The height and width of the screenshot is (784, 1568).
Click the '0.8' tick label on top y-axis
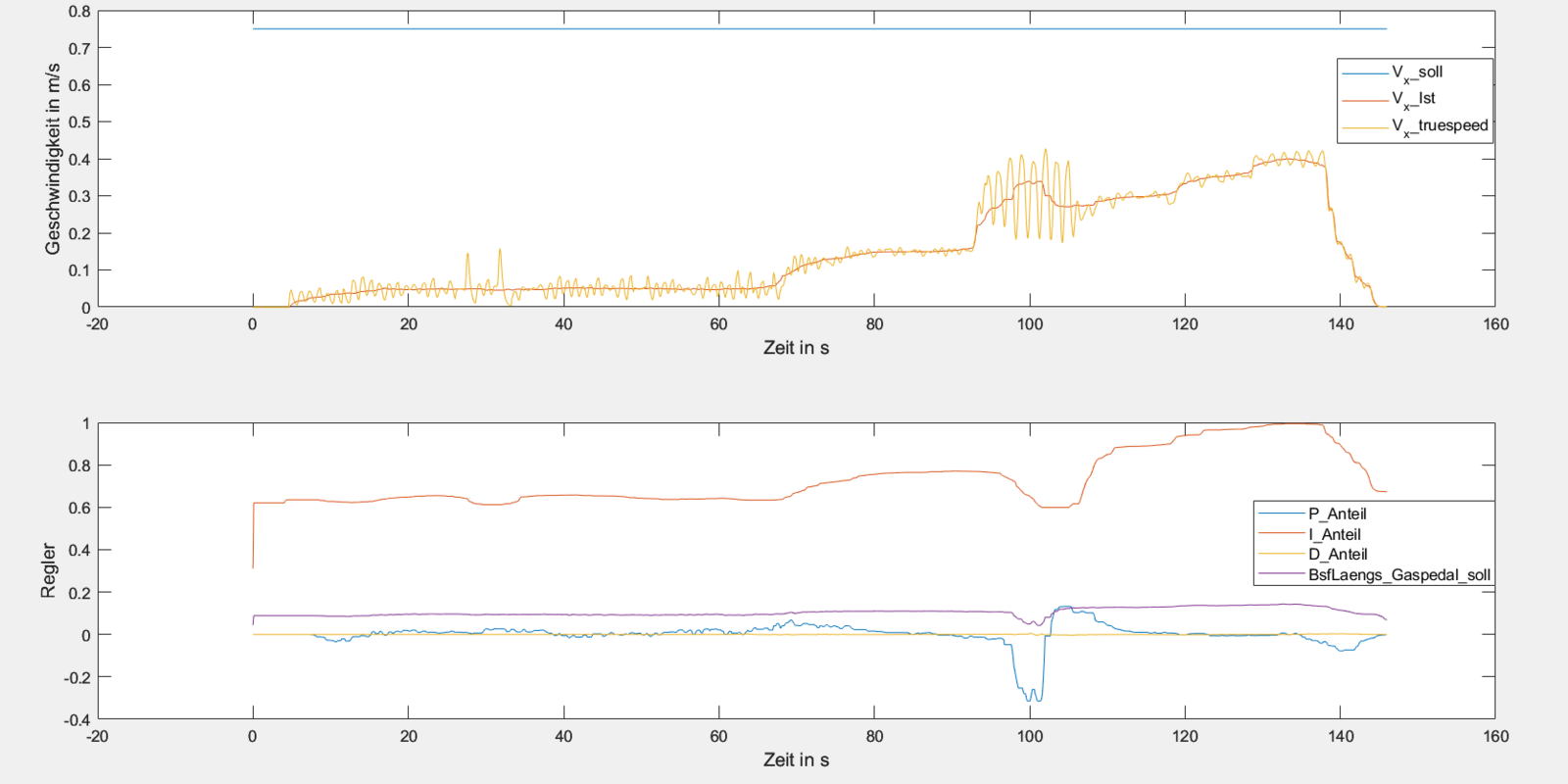pos(79,12)
